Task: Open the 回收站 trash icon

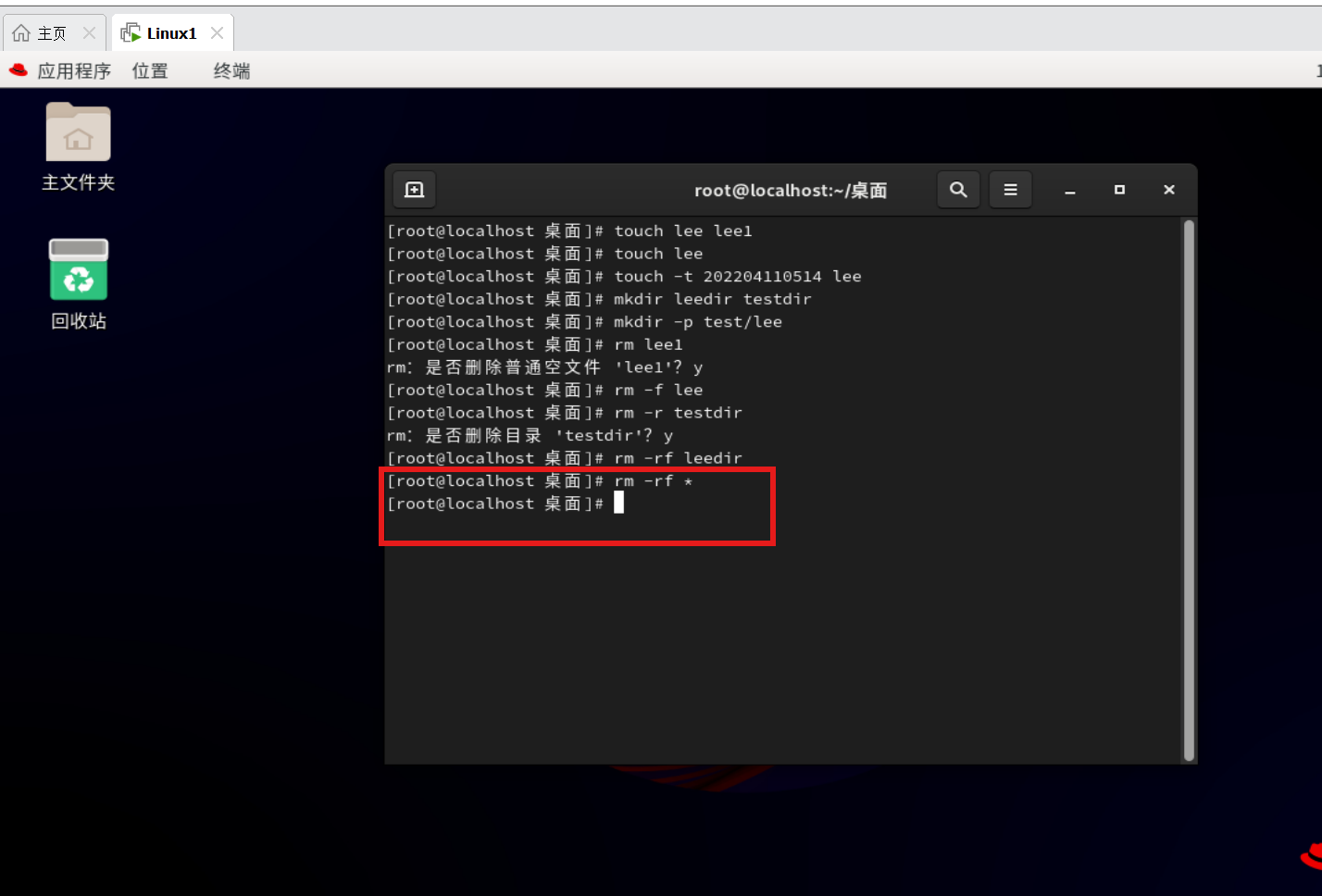Action: click(79, 269)
